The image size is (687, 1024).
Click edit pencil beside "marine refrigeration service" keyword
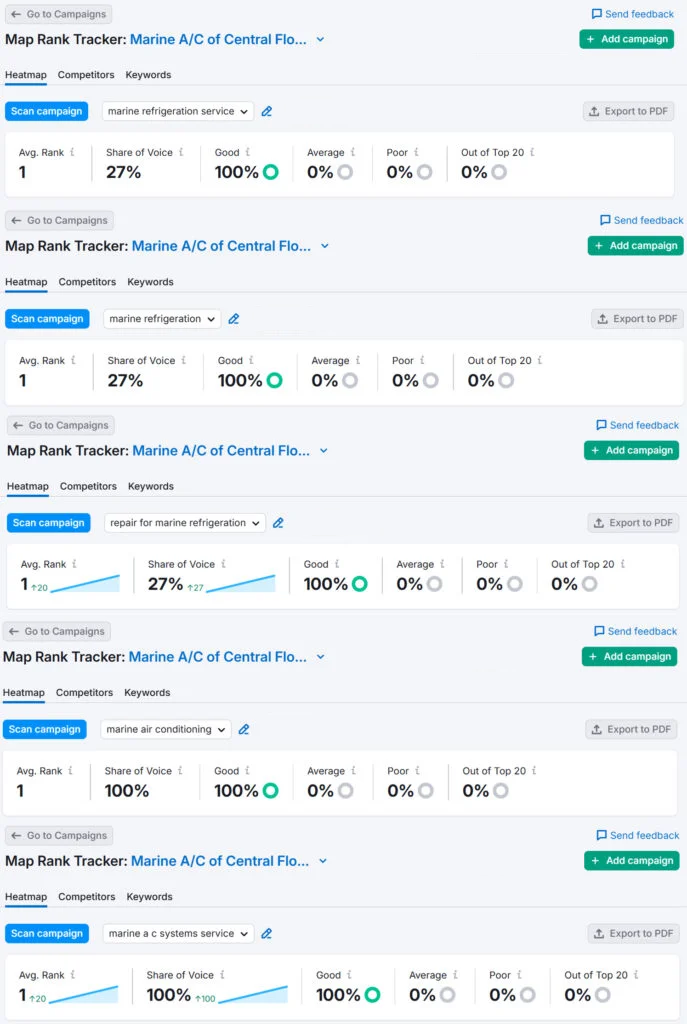tap(267, 112)
